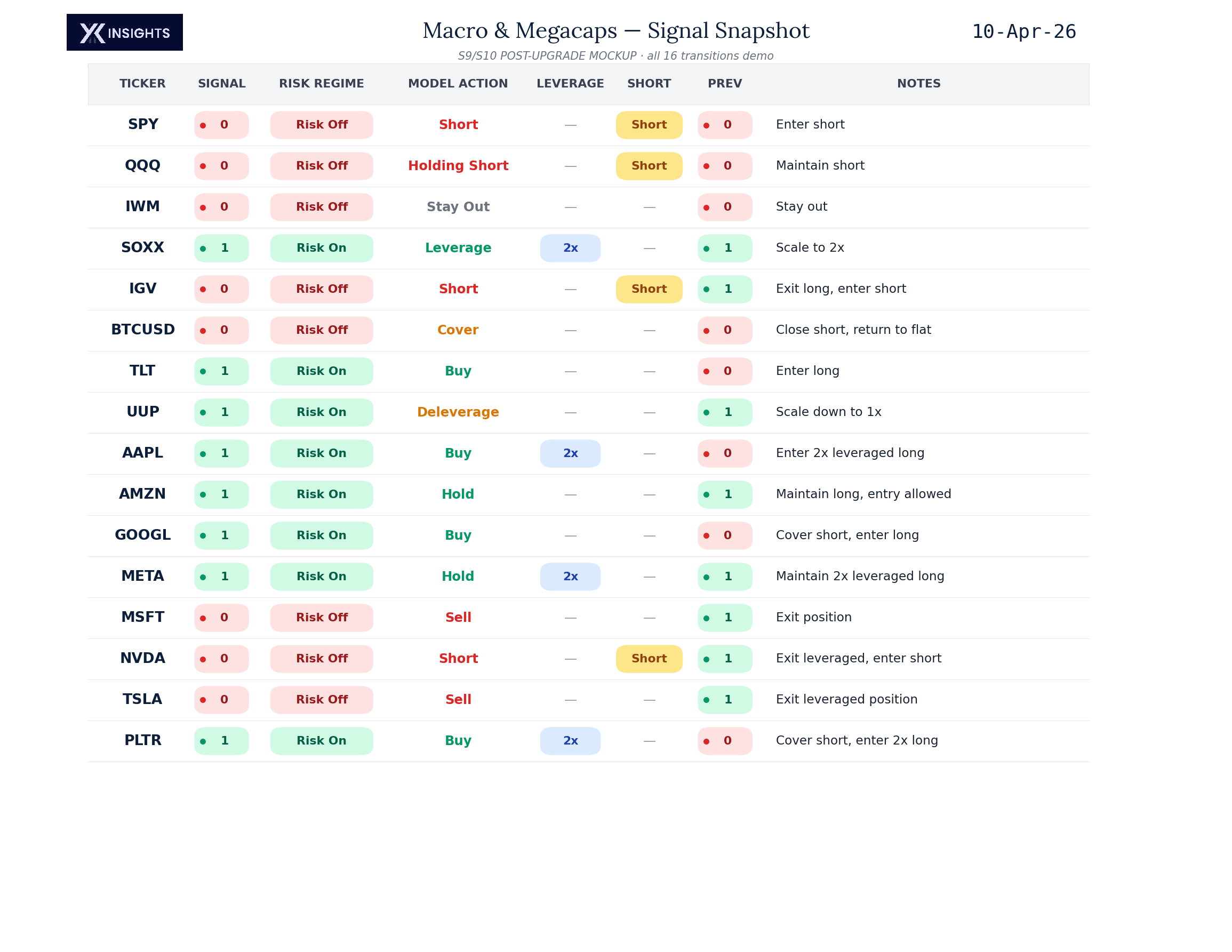Click the Risk On pill for META
This screenshot has width=1232, height=952.
322,577
